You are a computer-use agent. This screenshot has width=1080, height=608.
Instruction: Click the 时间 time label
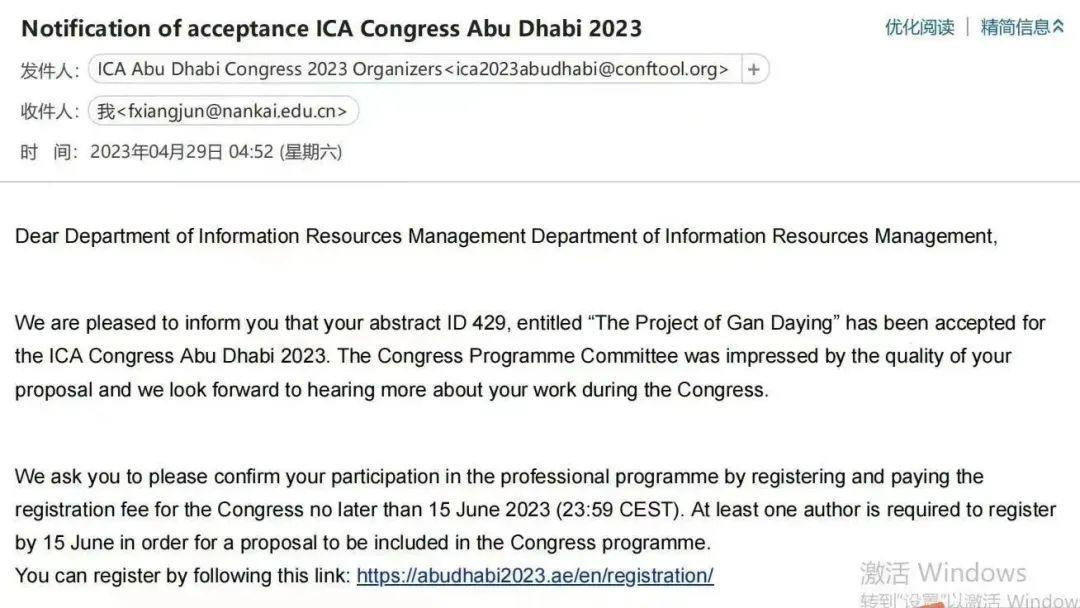coord(48,152)
